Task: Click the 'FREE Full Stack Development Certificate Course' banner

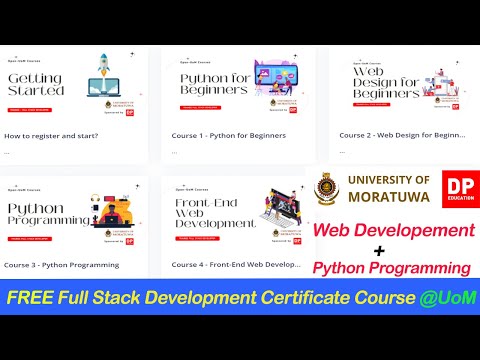Action: point(211,297)
